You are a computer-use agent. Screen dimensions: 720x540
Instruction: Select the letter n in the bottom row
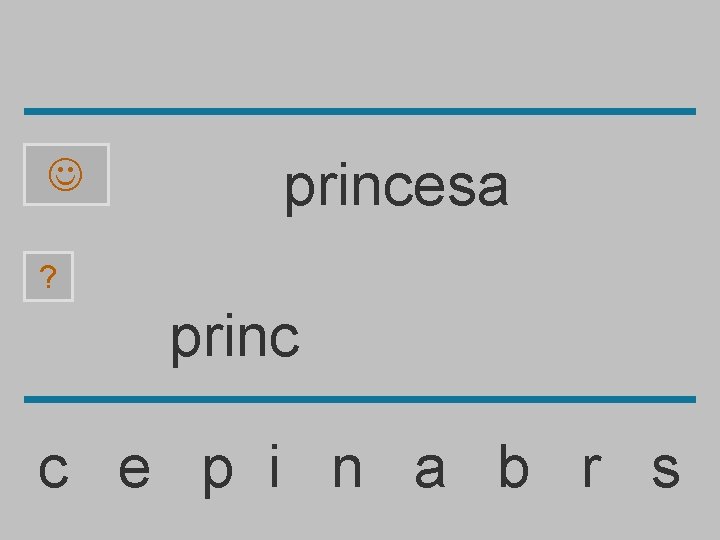[x=347, y=469]
